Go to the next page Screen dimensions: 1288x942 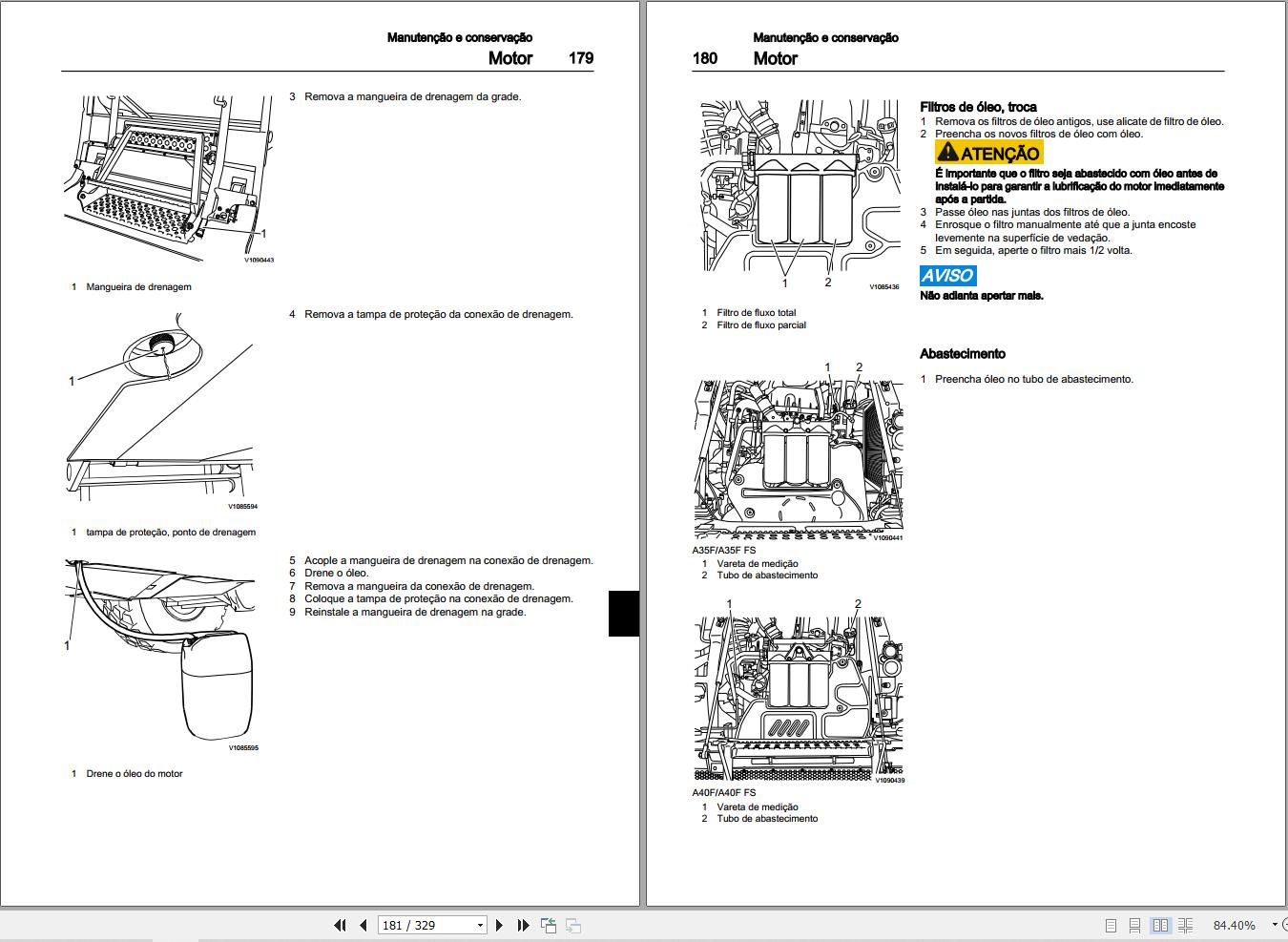(500, 925)
